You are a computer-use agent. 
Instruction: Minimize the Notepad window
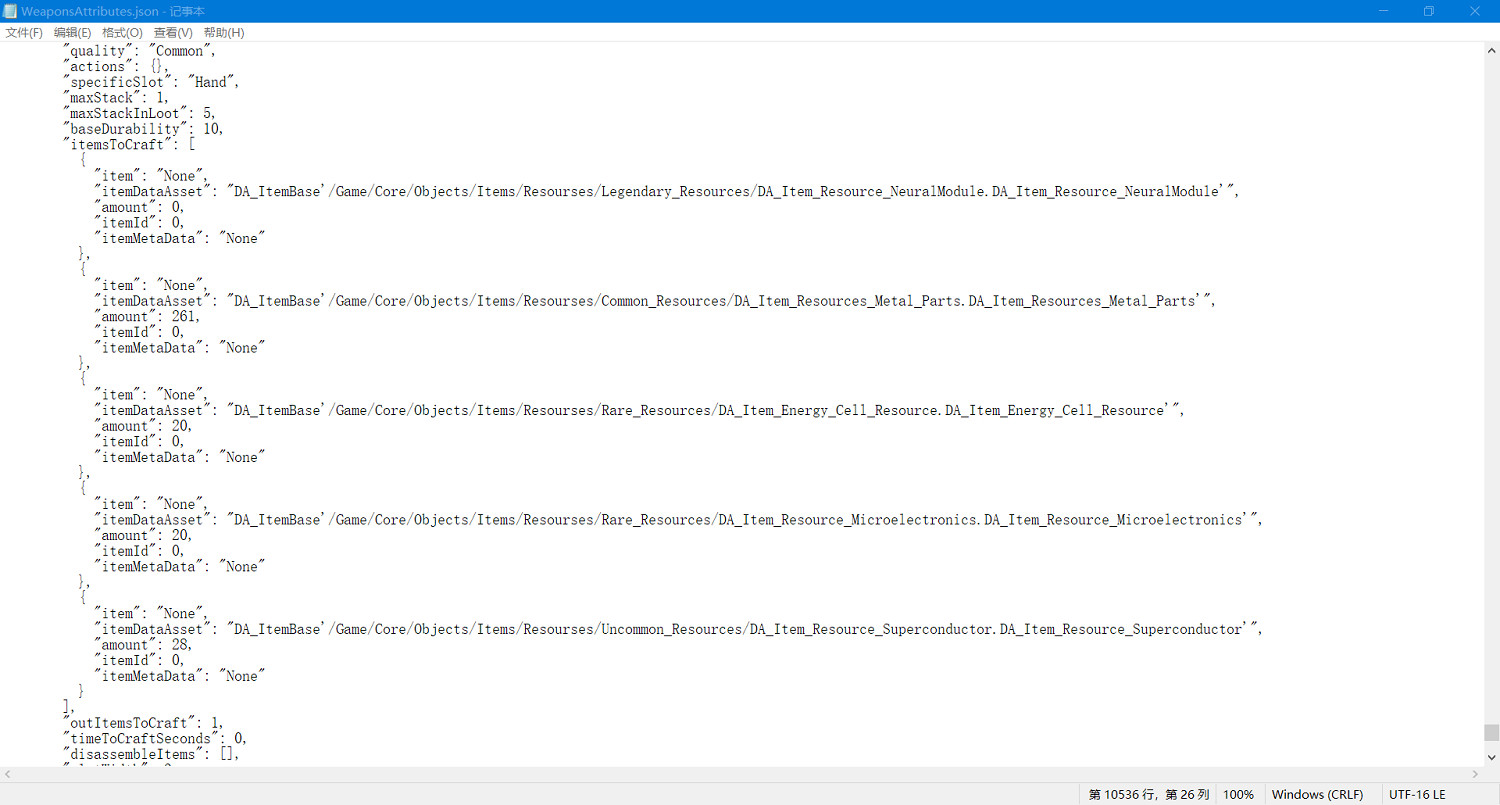pos(1384,11)
